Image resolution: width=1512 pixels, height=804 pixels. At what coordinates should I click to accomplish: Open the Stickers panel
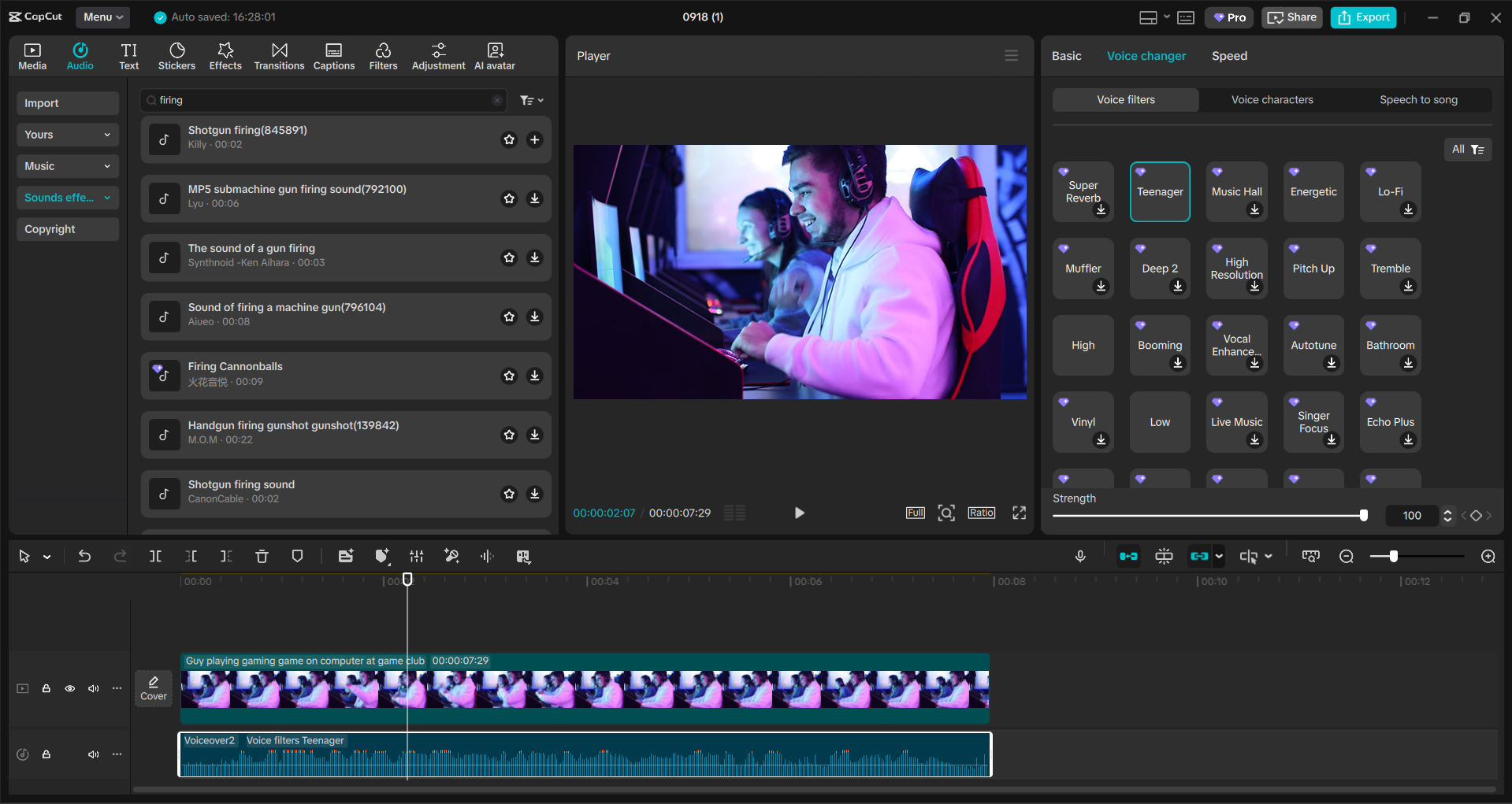point(176,55)
